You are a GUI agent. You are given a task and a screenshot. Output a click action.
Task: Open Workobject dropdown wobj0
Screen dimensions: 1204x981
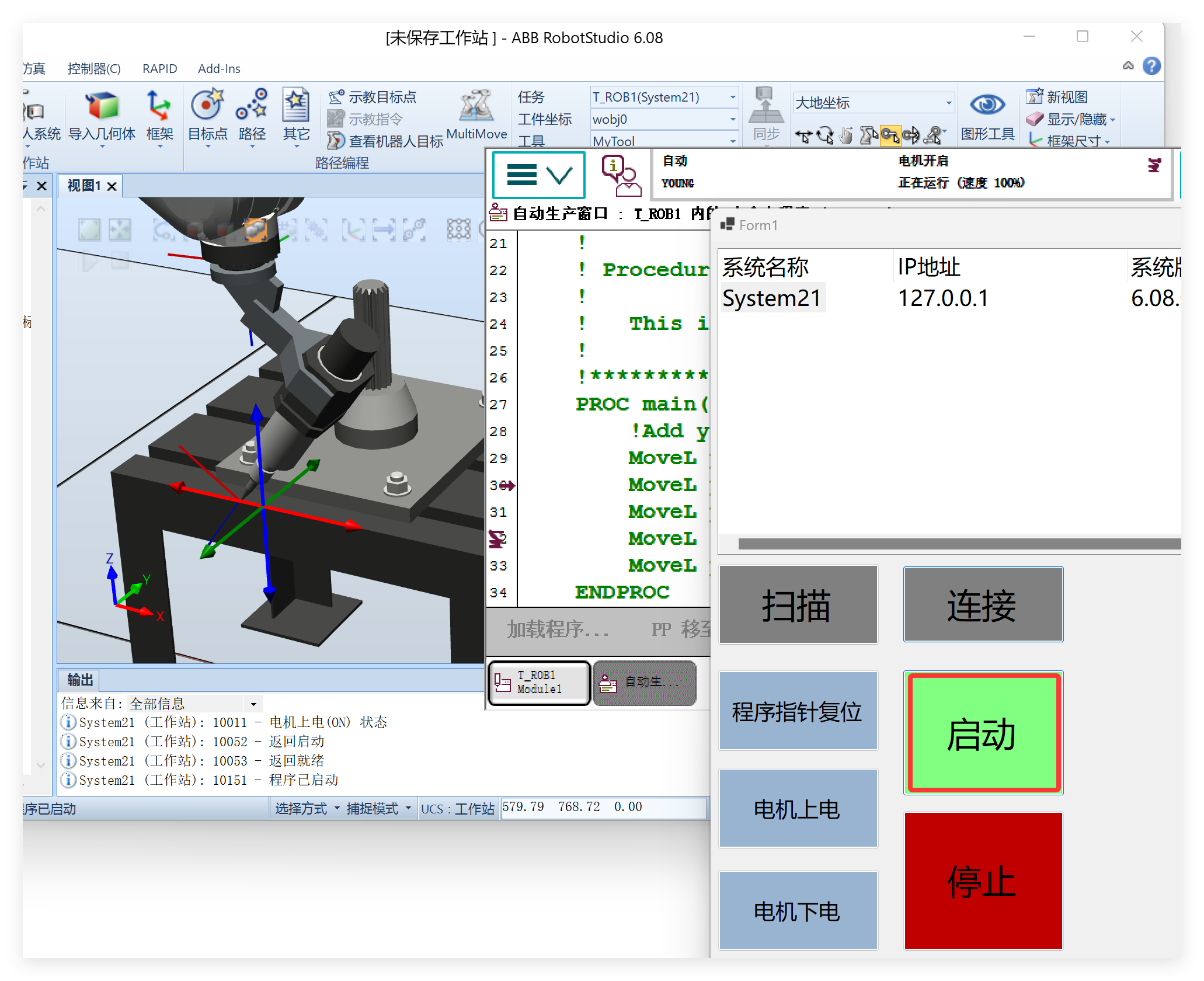click(664, 119)
